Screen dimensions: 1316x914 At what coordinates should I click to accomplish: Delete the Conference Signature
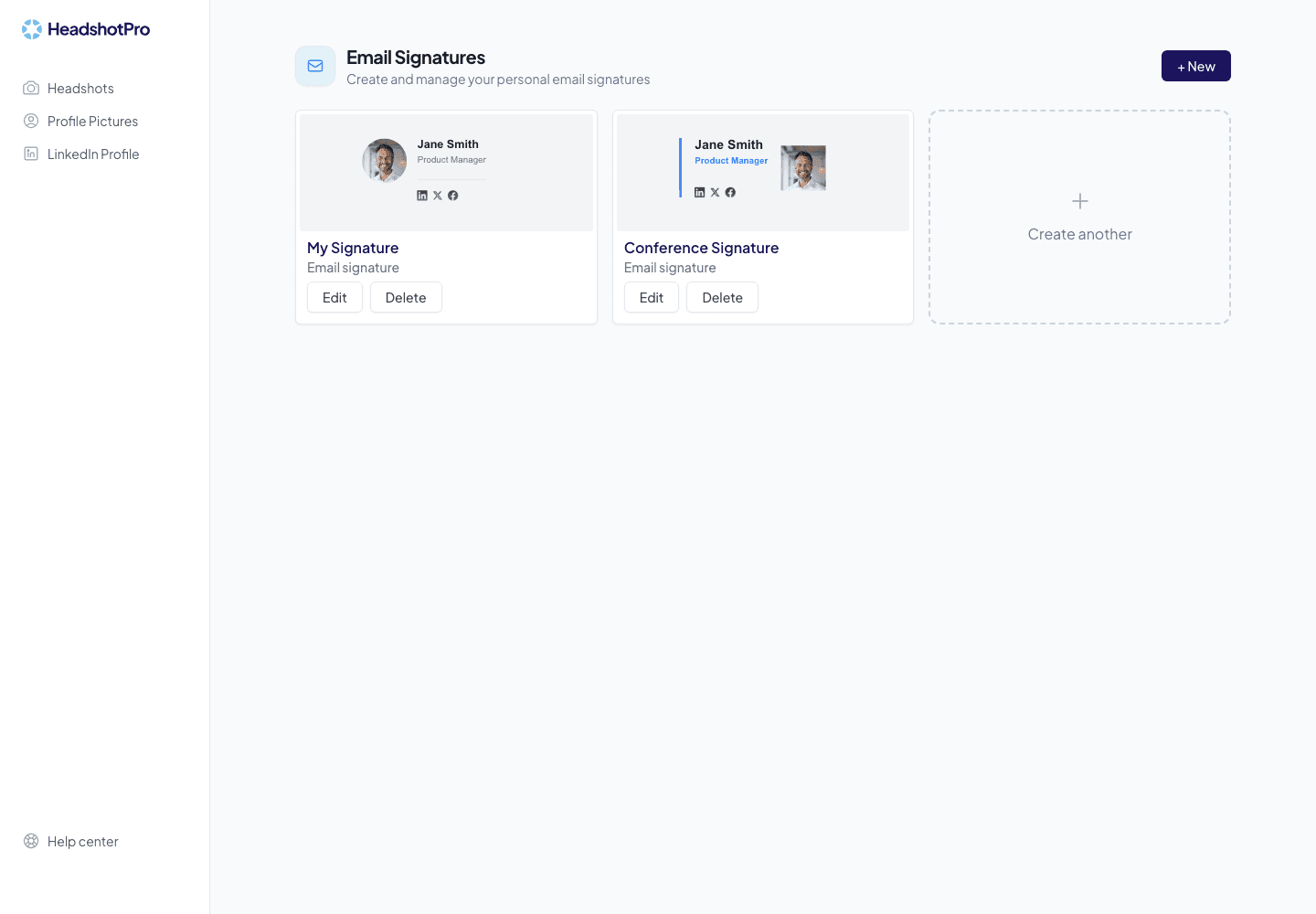pos(722,297)
